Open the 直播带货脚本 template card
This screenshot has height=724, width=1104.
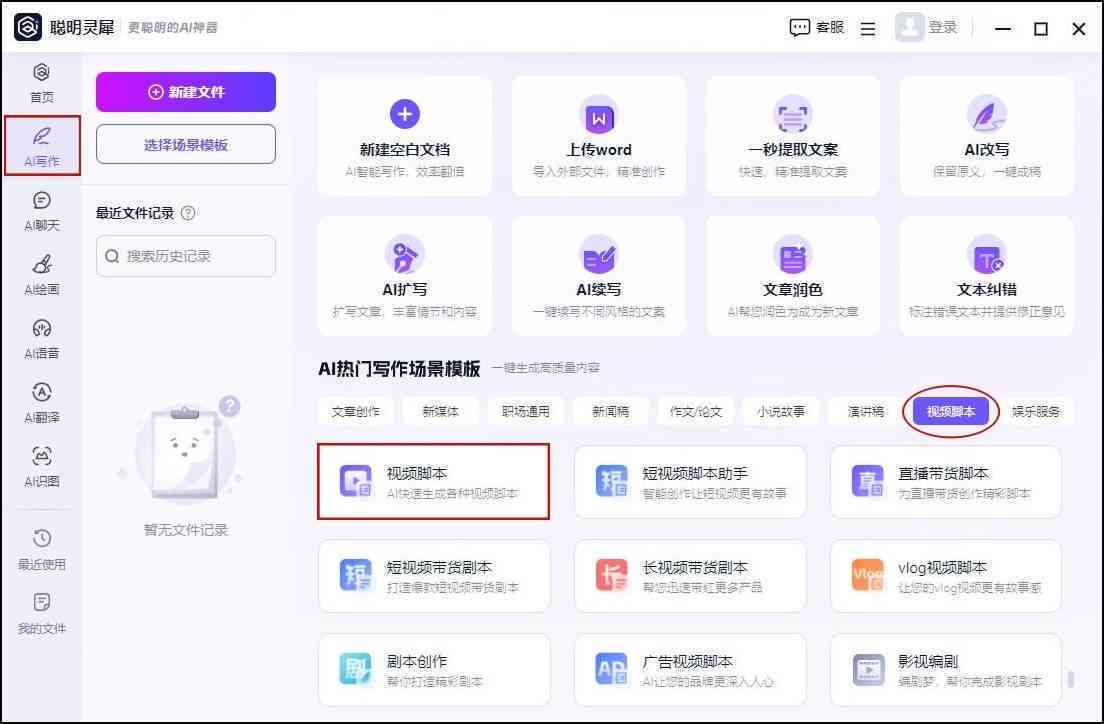(946, 482)
